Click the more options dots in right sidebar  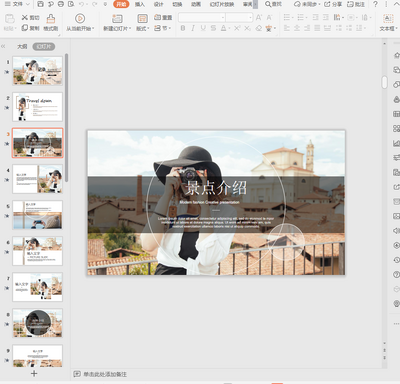[396, 324]
